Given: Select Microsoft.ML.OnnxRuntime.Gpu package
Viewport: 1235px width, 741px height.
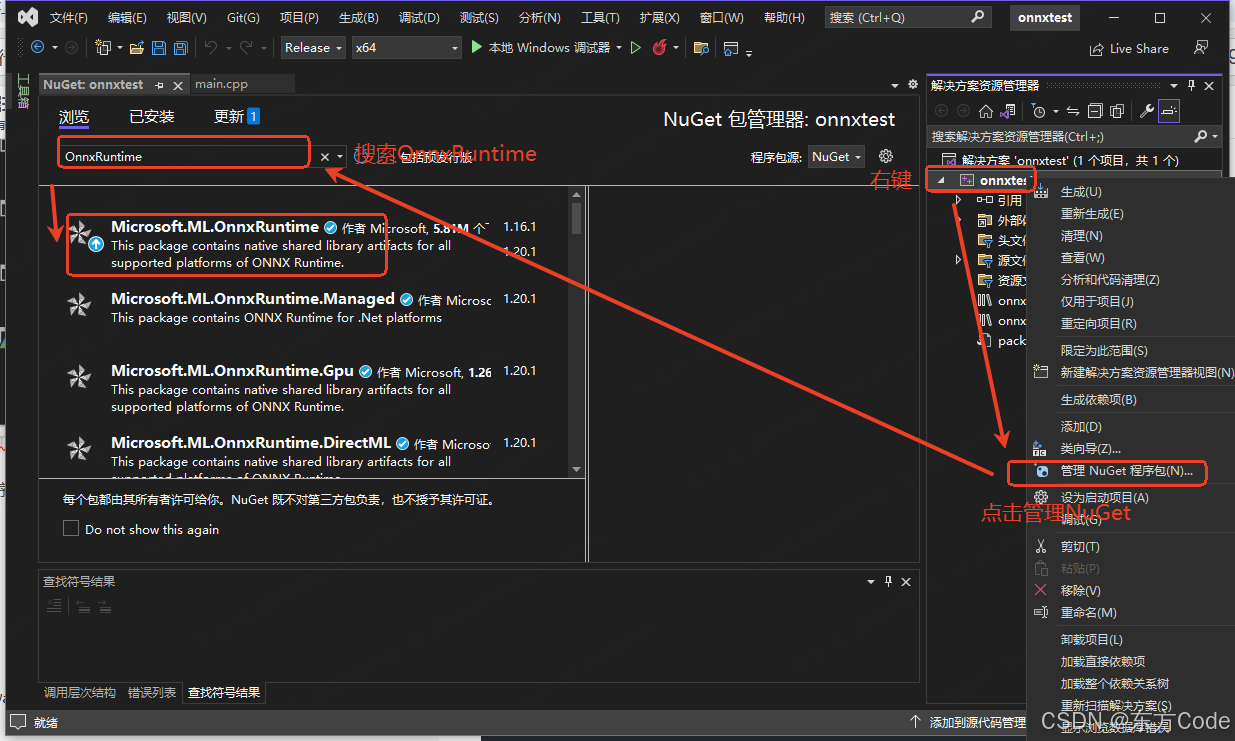Looking at the screenshot, I should [x=305, y=388].
